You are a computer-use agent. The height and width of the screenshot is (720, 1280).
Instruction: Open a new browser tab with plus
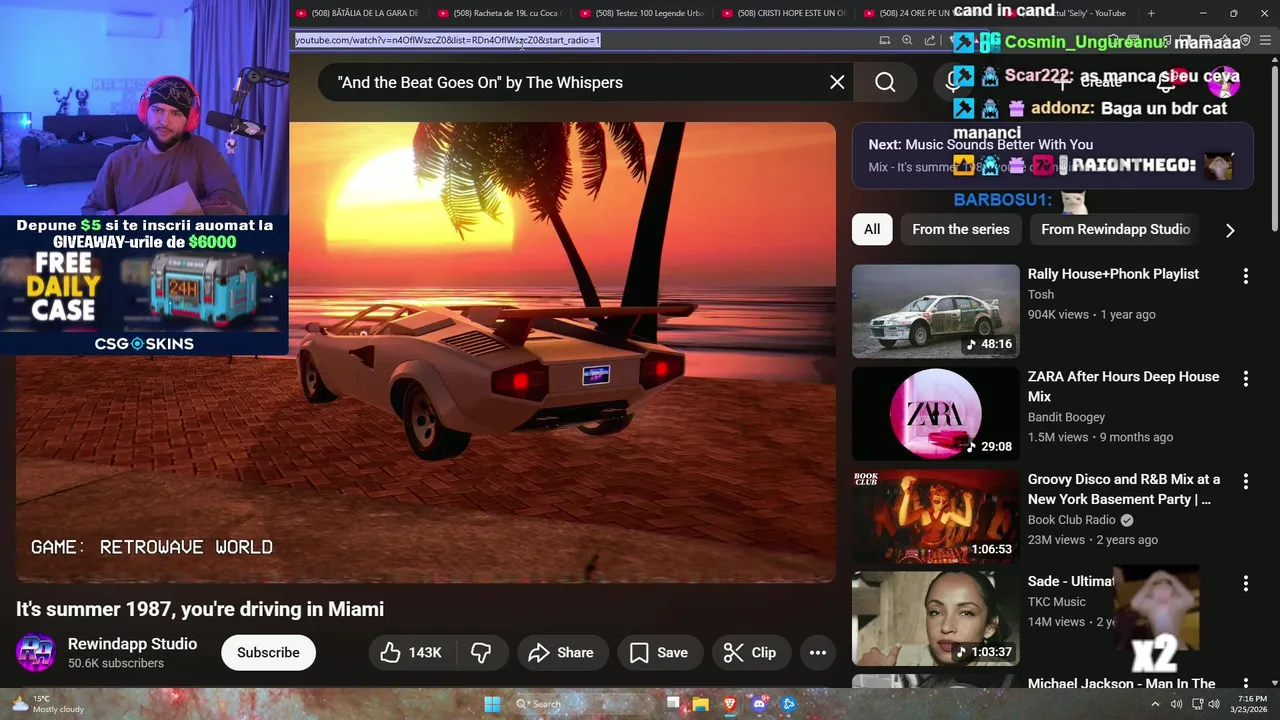pos(1151,13)
